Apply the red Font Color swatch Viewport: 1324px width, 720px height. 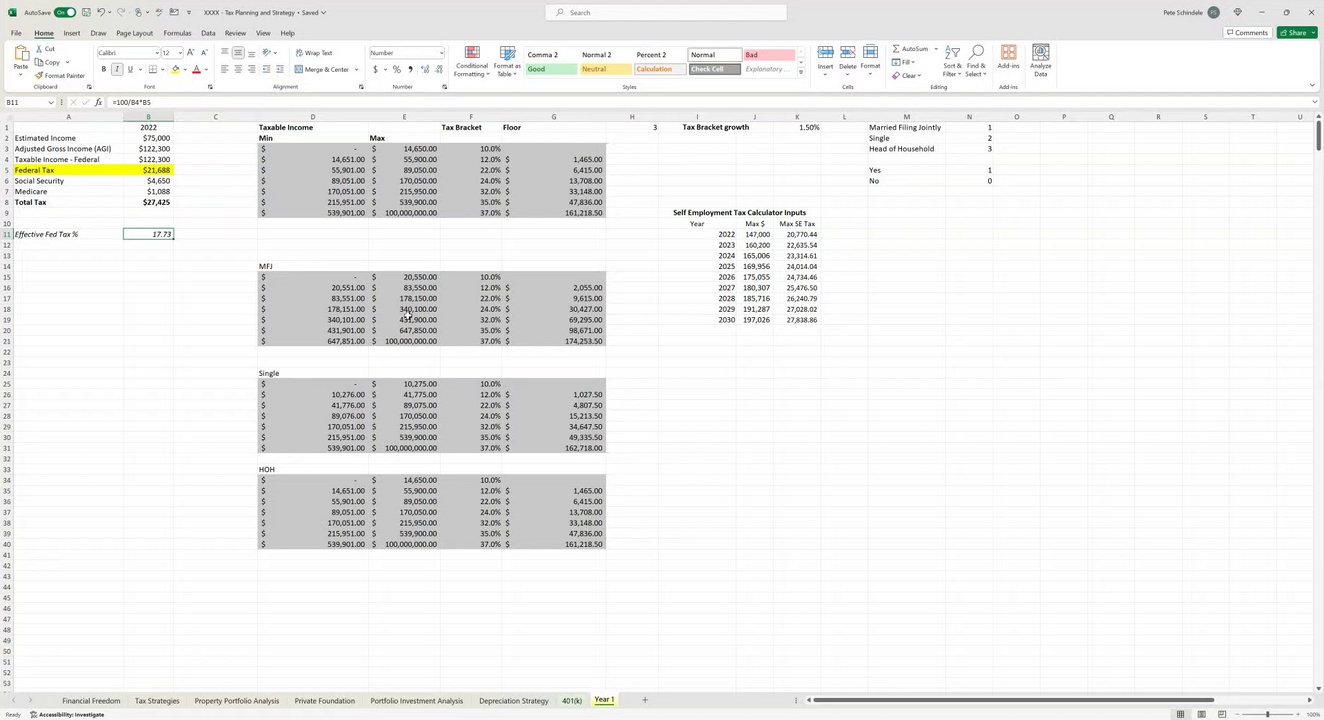click(x=196, y=69)
